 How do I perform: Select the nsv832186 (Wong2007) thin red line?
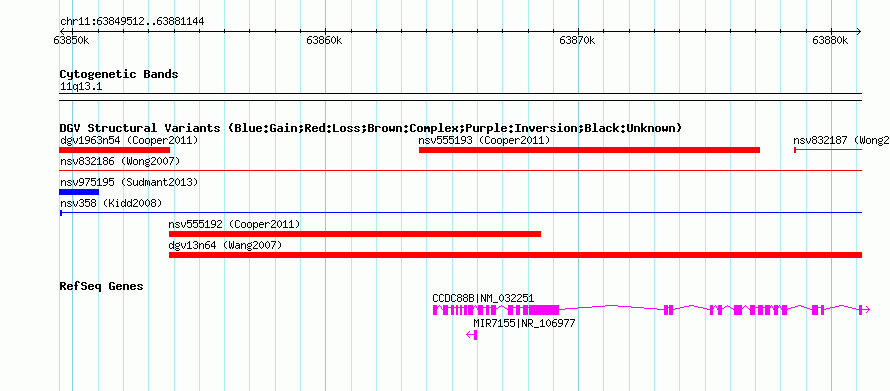[460, 170]
